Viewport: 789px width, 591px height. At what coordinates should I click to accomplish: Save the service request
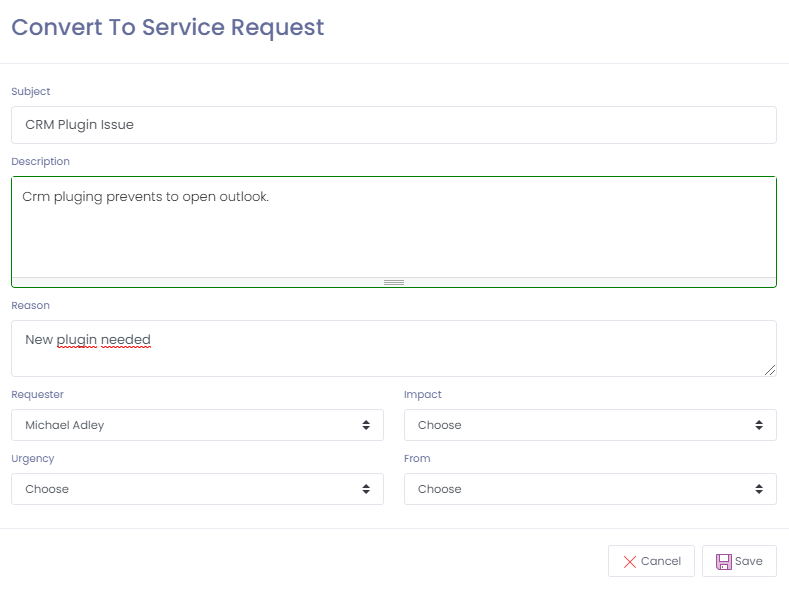[739, 561]
